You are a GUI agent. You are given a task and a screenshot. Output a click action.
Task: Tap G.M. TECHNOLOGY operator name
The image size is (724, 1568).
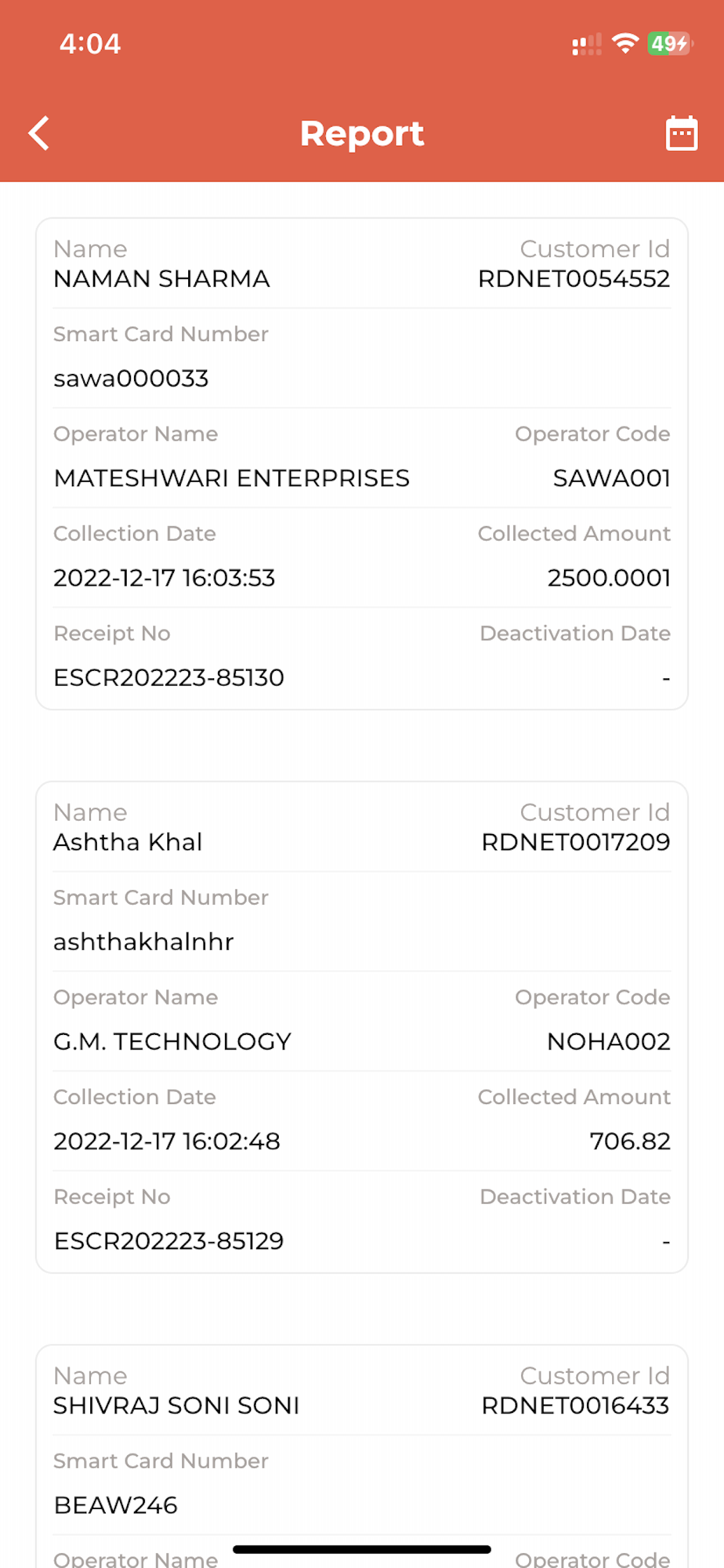(x=172, y=1041)
